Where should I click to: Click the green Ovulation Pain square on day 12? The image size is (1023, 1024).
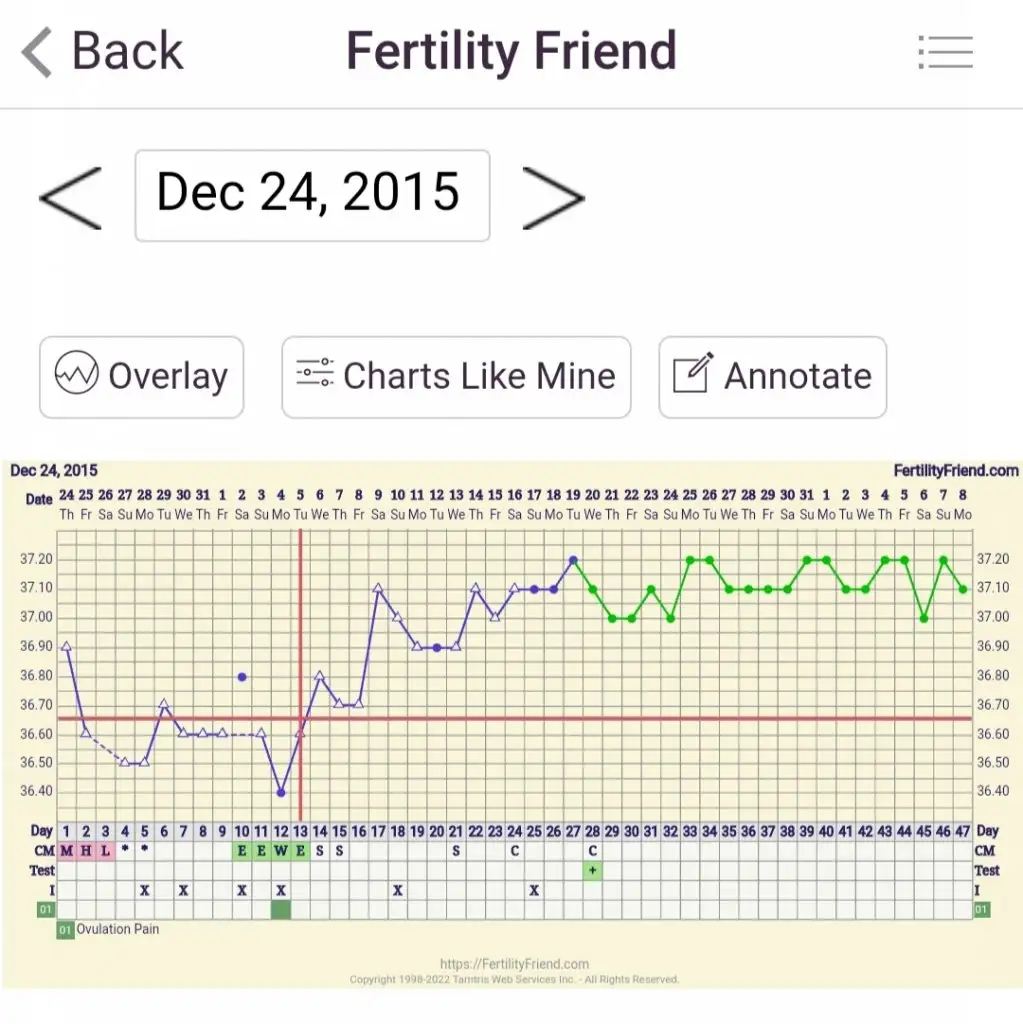(281, 910)
